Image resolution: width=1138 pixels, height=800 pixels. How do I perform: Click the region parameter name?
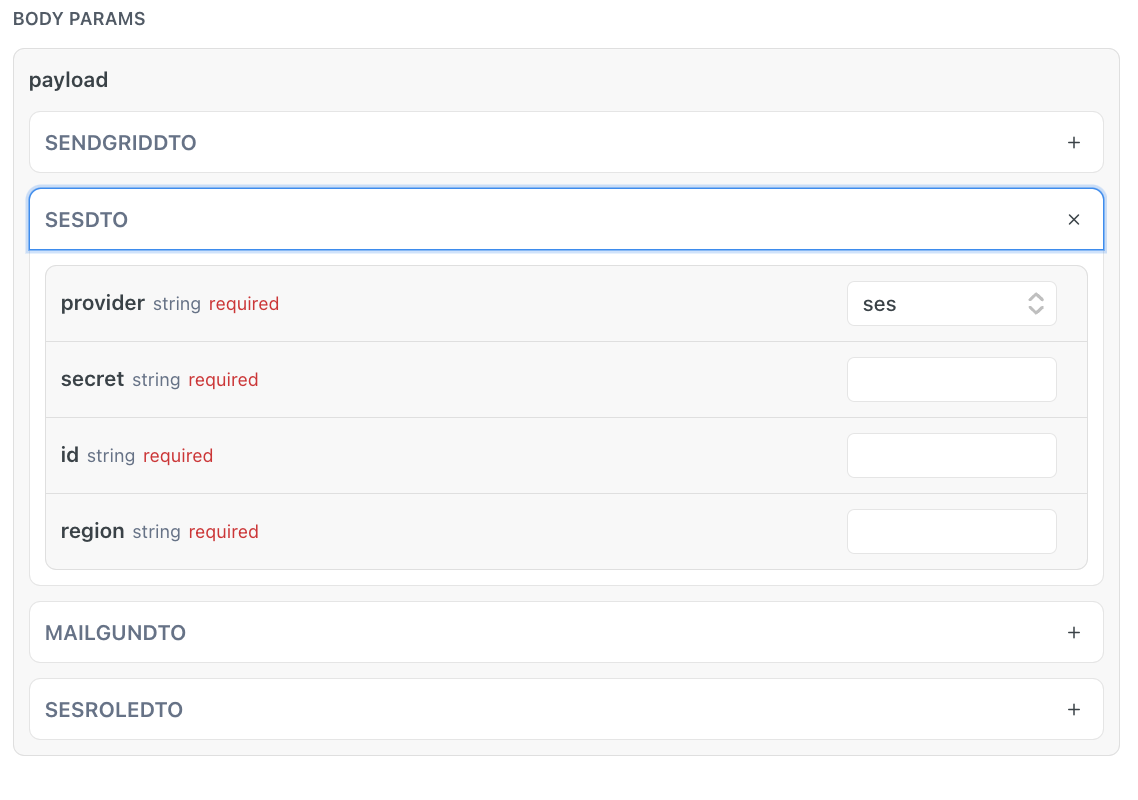(92, 531)
